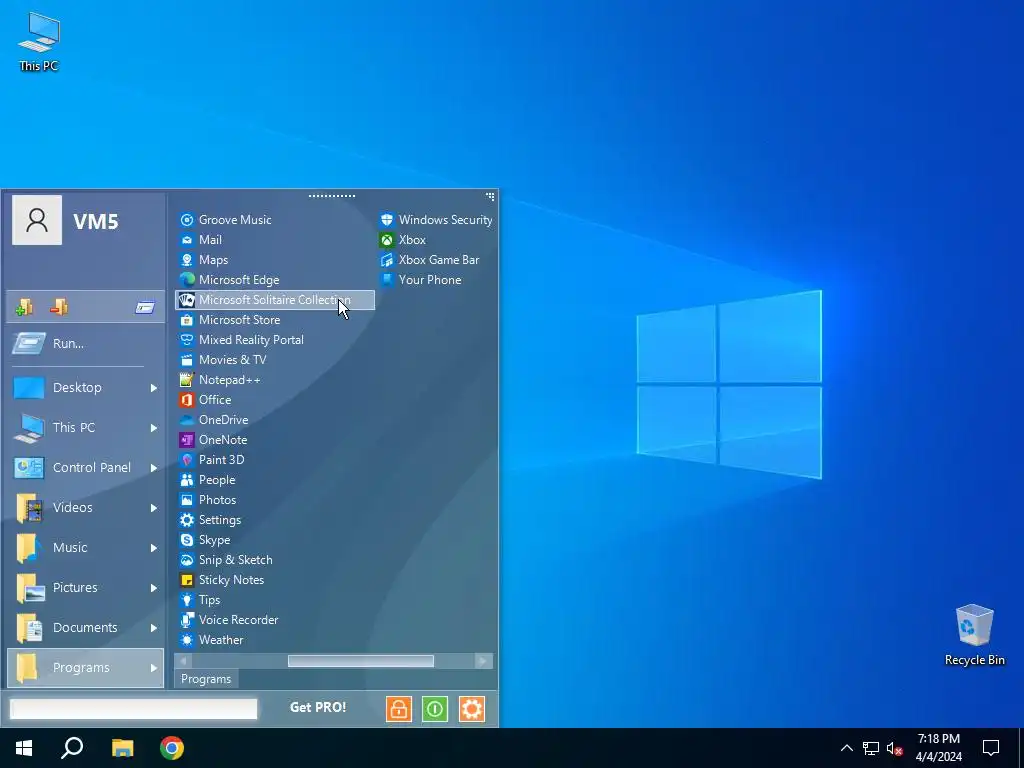Launch Skype

(204, 540)
